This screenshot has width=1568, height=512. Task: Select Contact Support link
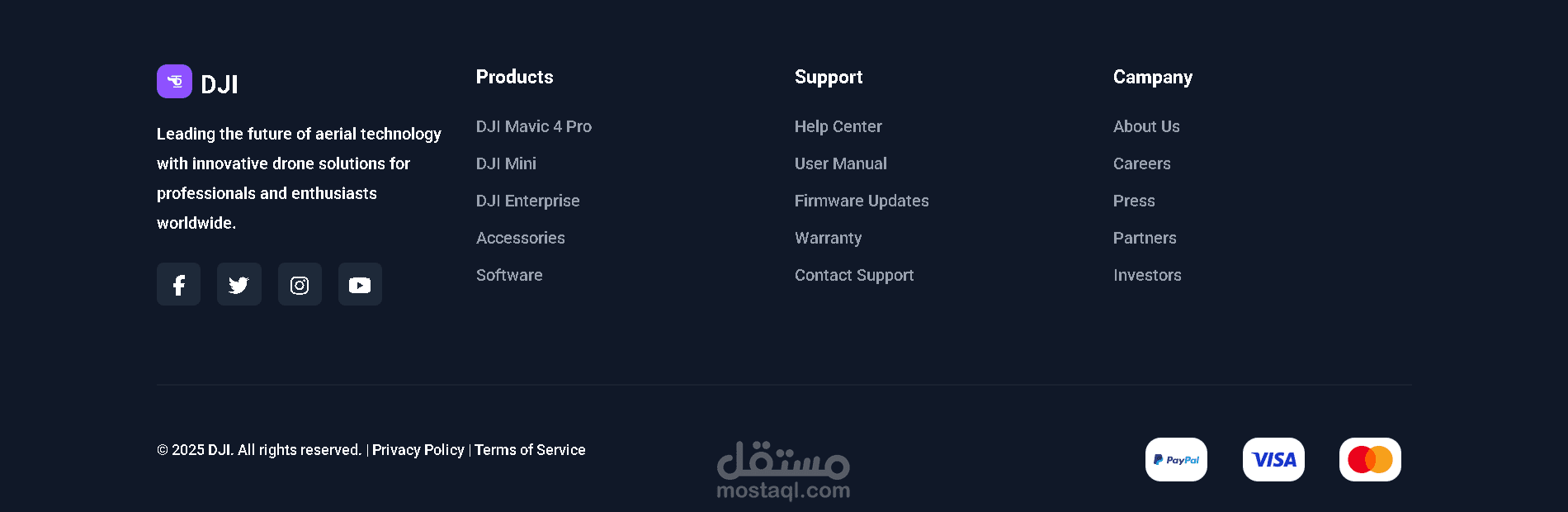(853, 275)
